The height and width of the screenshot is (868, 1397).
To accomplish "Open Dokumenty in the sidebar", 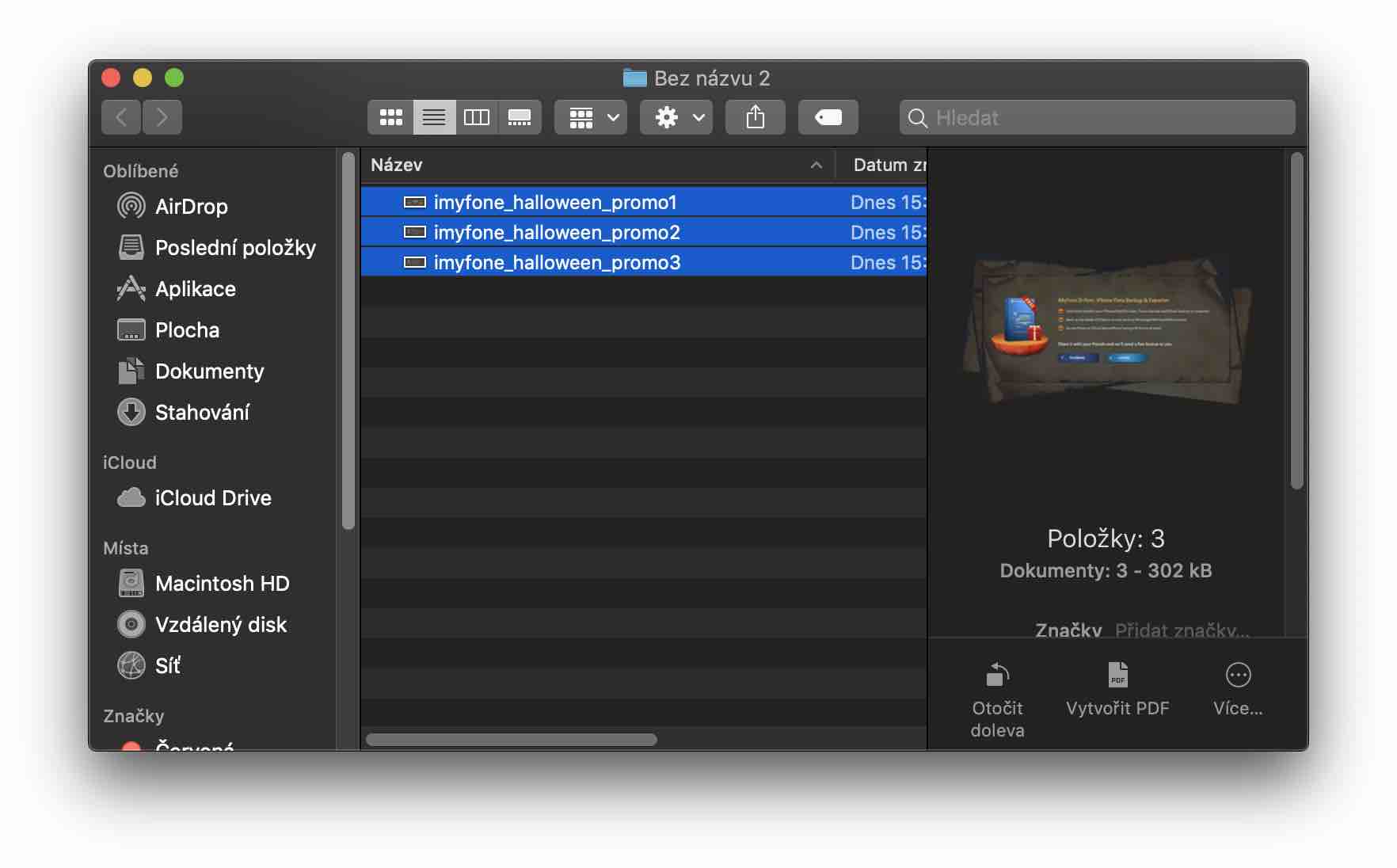I will (x=209, y=371).
